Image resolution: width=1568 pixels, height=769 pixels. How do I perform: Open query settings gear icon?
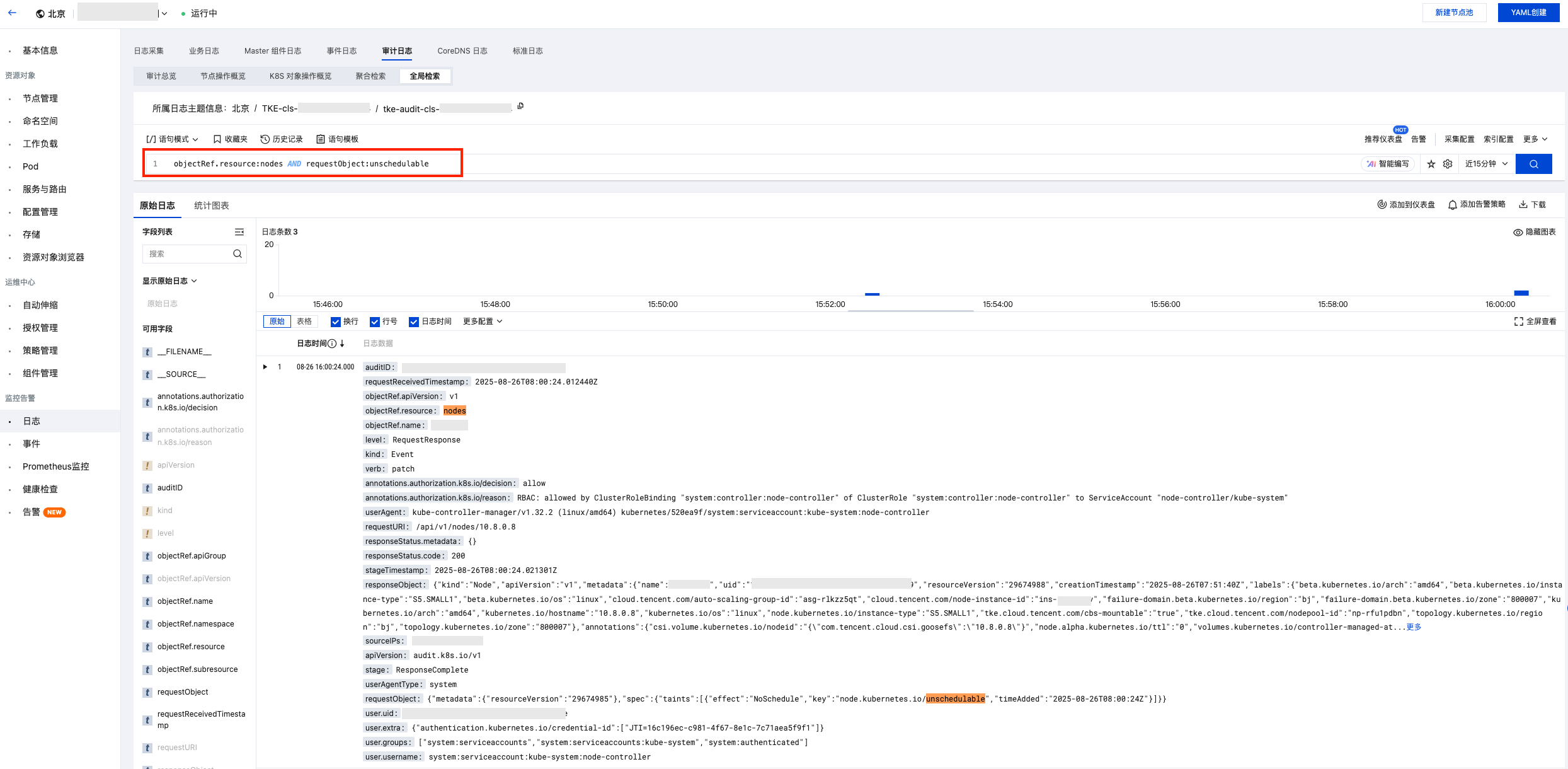click(1448, 164)
